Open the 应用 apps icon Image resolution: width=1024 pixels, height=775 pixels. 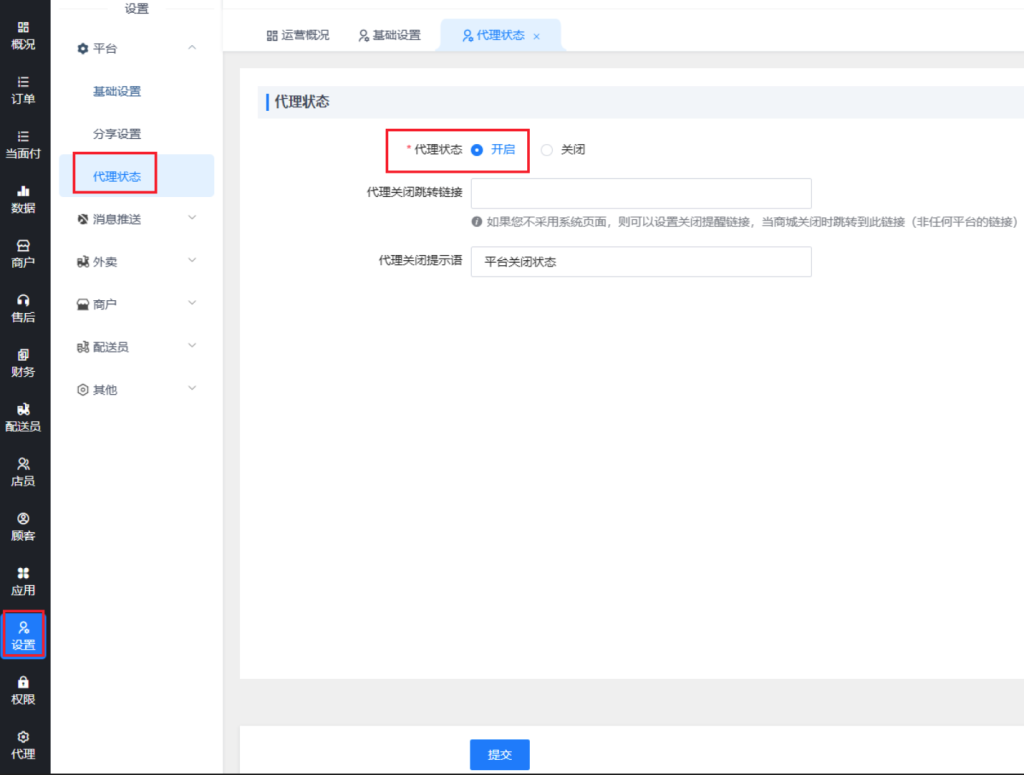(23, 581)
